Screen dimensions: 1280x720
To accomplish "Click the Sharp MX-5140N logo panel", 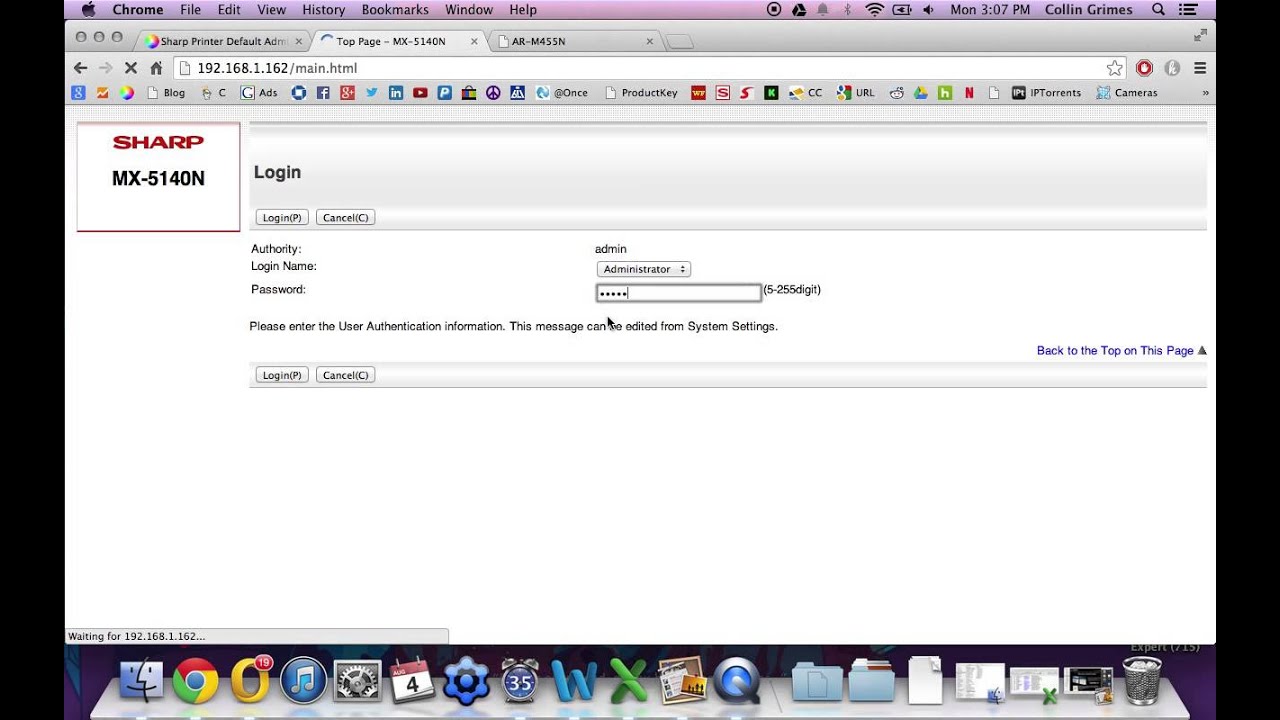I will 158,177.
